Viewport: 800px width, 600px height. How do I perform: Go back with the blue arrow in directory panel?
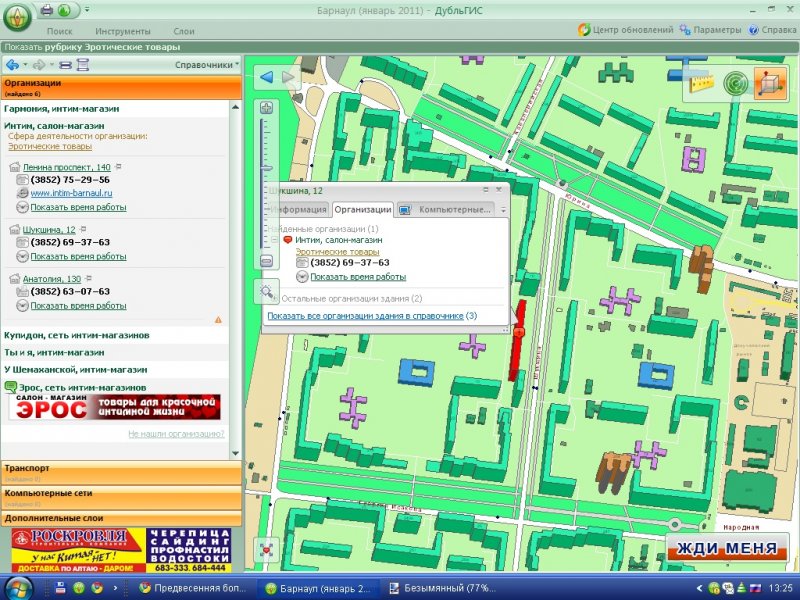pyautogui.click(x=12, y=65)
